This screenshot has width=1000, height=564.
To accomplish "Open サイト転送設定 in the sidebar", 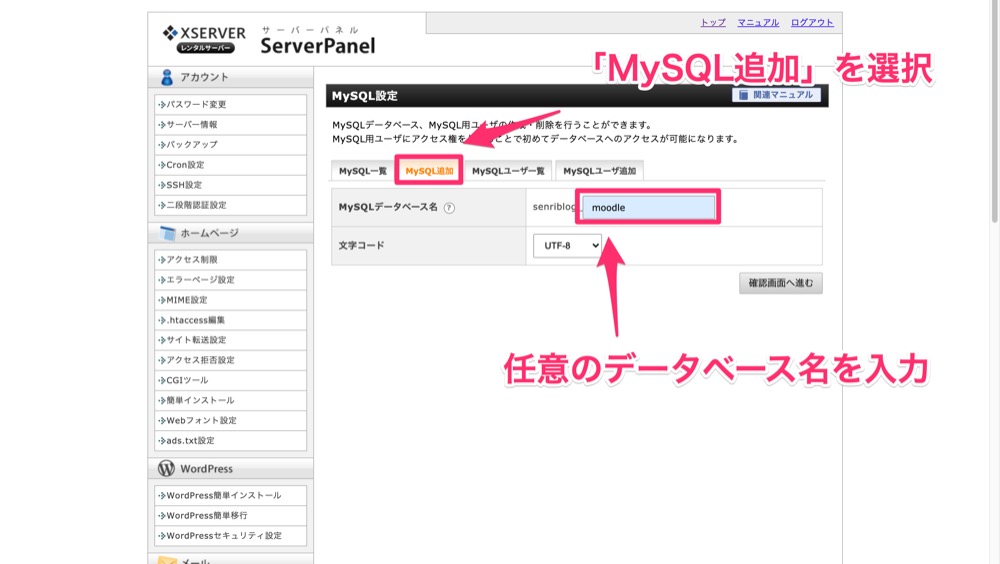I will (x=230, y=340).
